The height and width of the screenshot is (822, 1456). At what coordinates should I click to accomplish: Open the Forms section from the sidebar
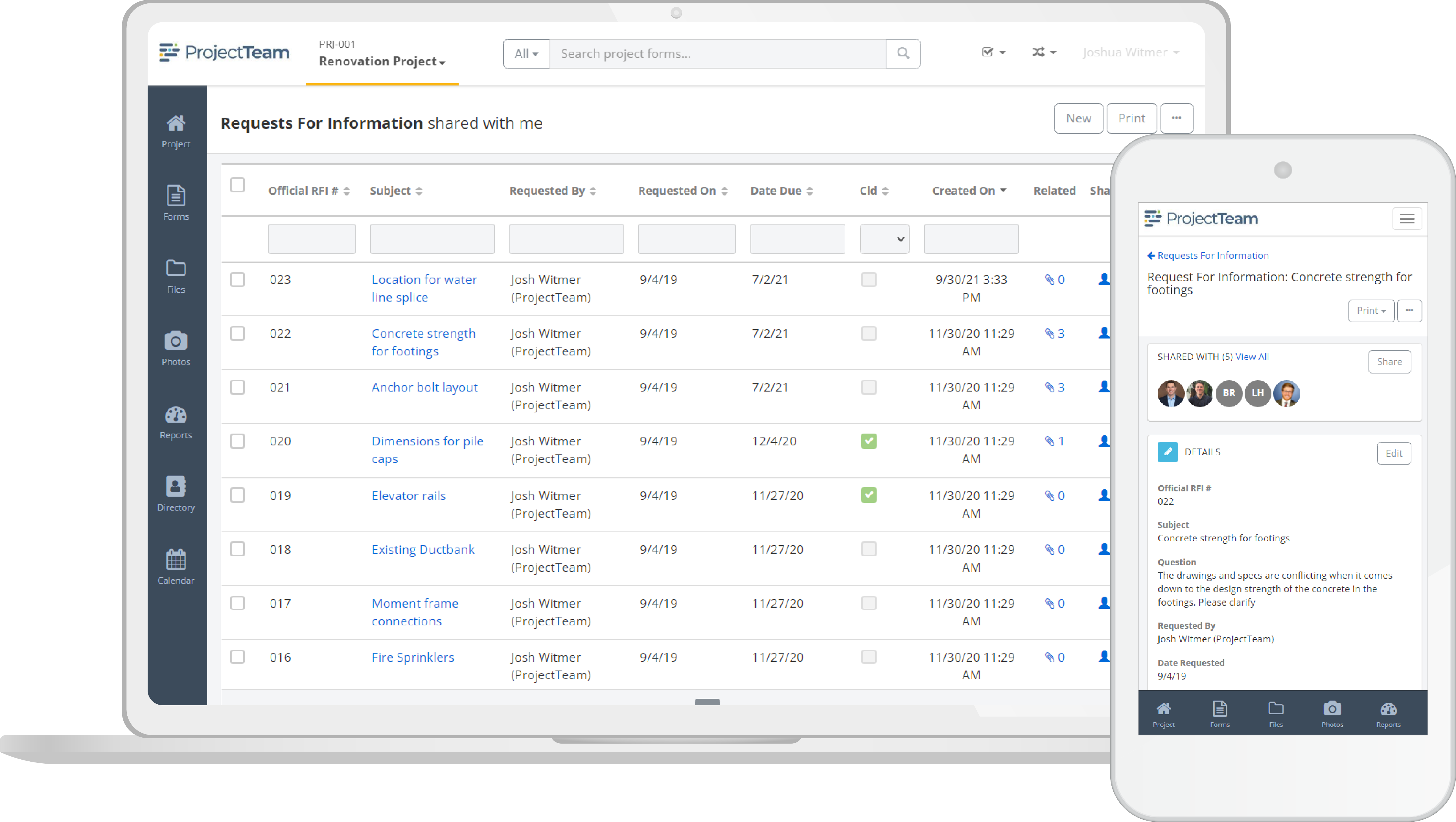click(x=176, y=203)
